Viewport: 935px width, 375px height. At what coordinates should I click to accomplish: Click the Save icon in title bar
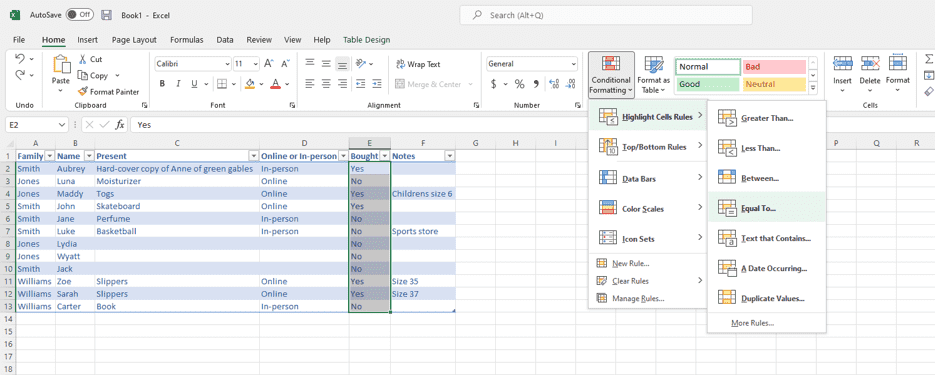point(107,15)
